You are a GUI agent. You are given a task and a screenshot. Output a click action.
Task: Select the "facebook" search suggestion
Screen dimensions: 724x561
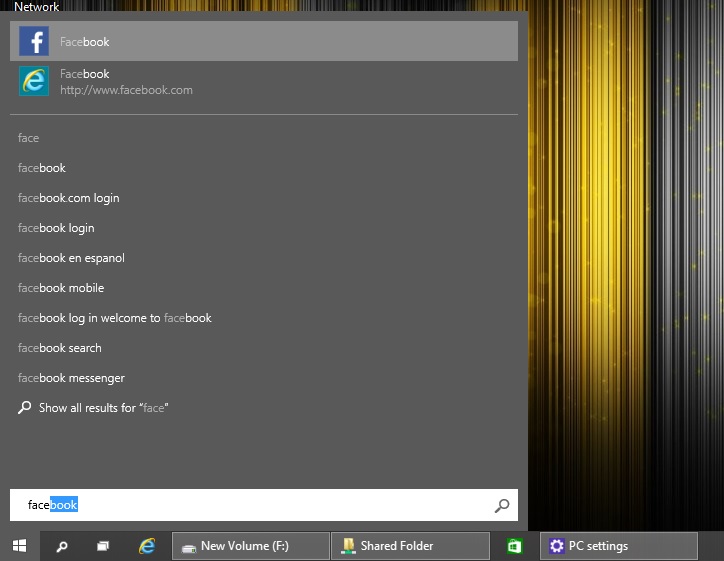tap(42, 168)
